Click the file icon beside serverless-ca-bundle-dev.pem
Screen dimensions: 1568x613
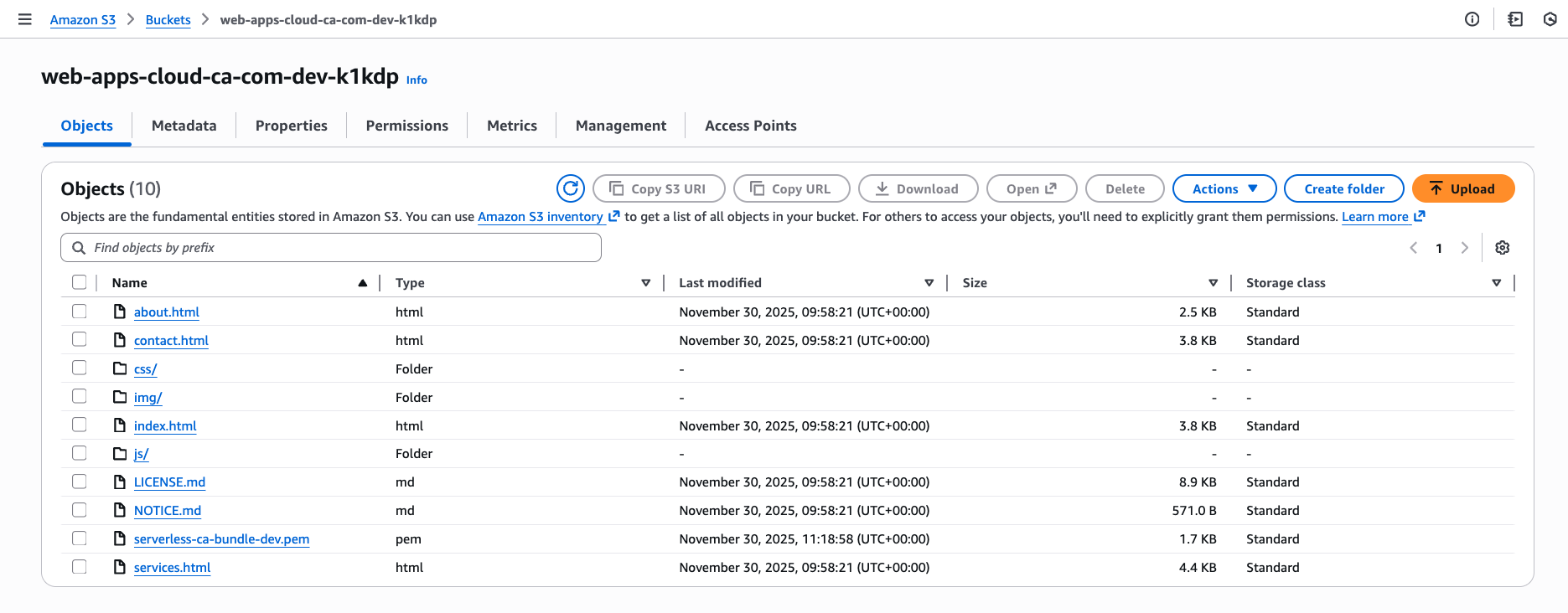tap(120, 538)
